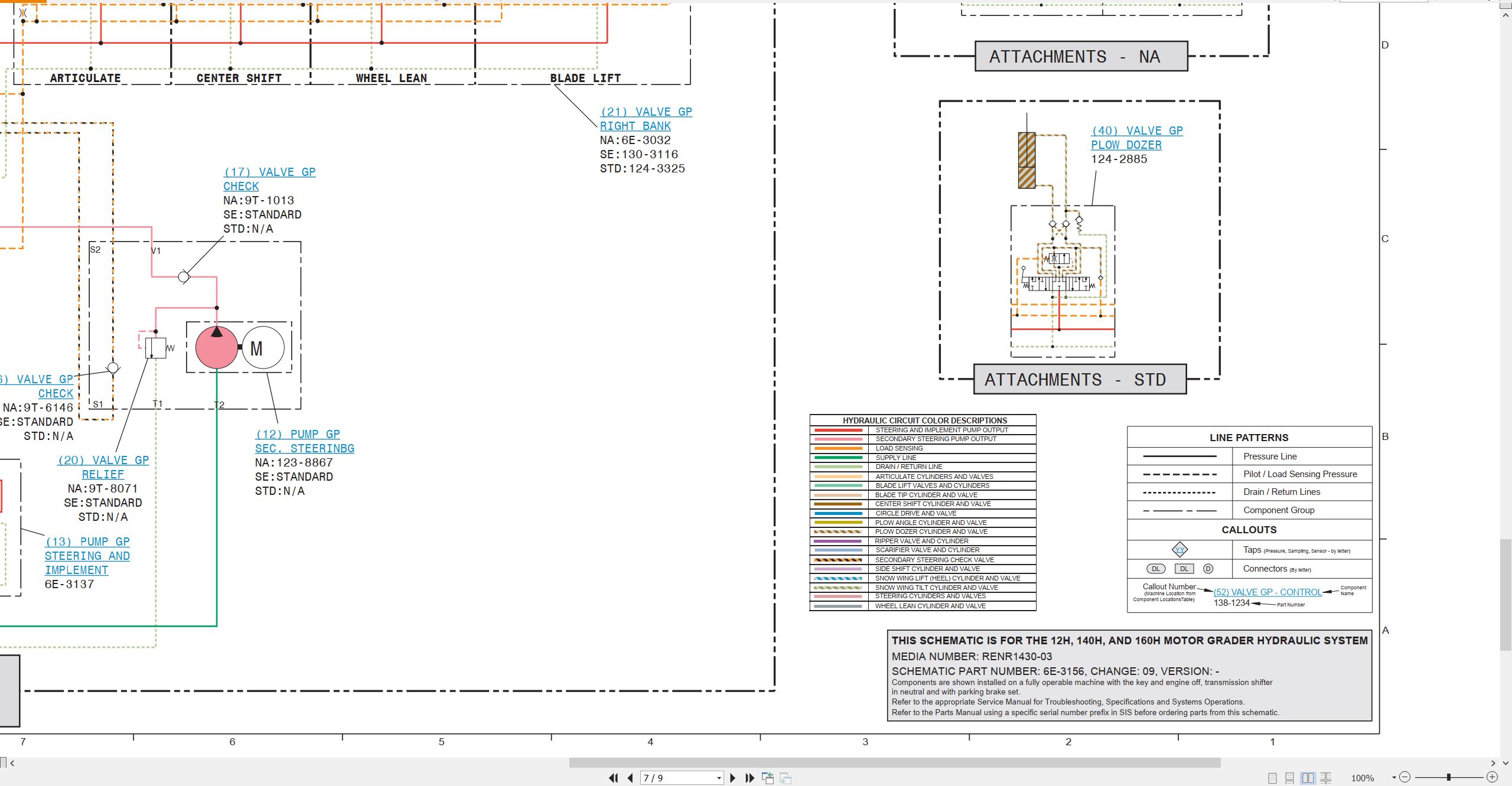The height and width of the screenshot is (786, 1512).
Task: Click the 6E-3137 part number text
Action: point(70,584)
